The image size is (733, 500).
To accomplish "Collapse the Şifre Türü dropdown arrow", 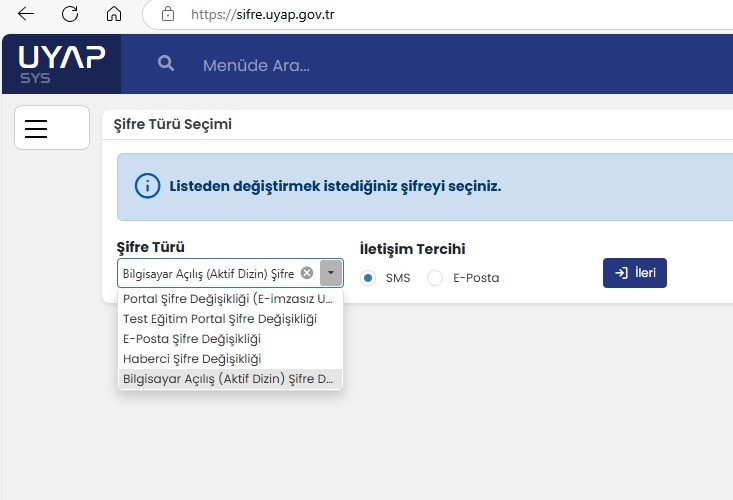I will 331,273.
